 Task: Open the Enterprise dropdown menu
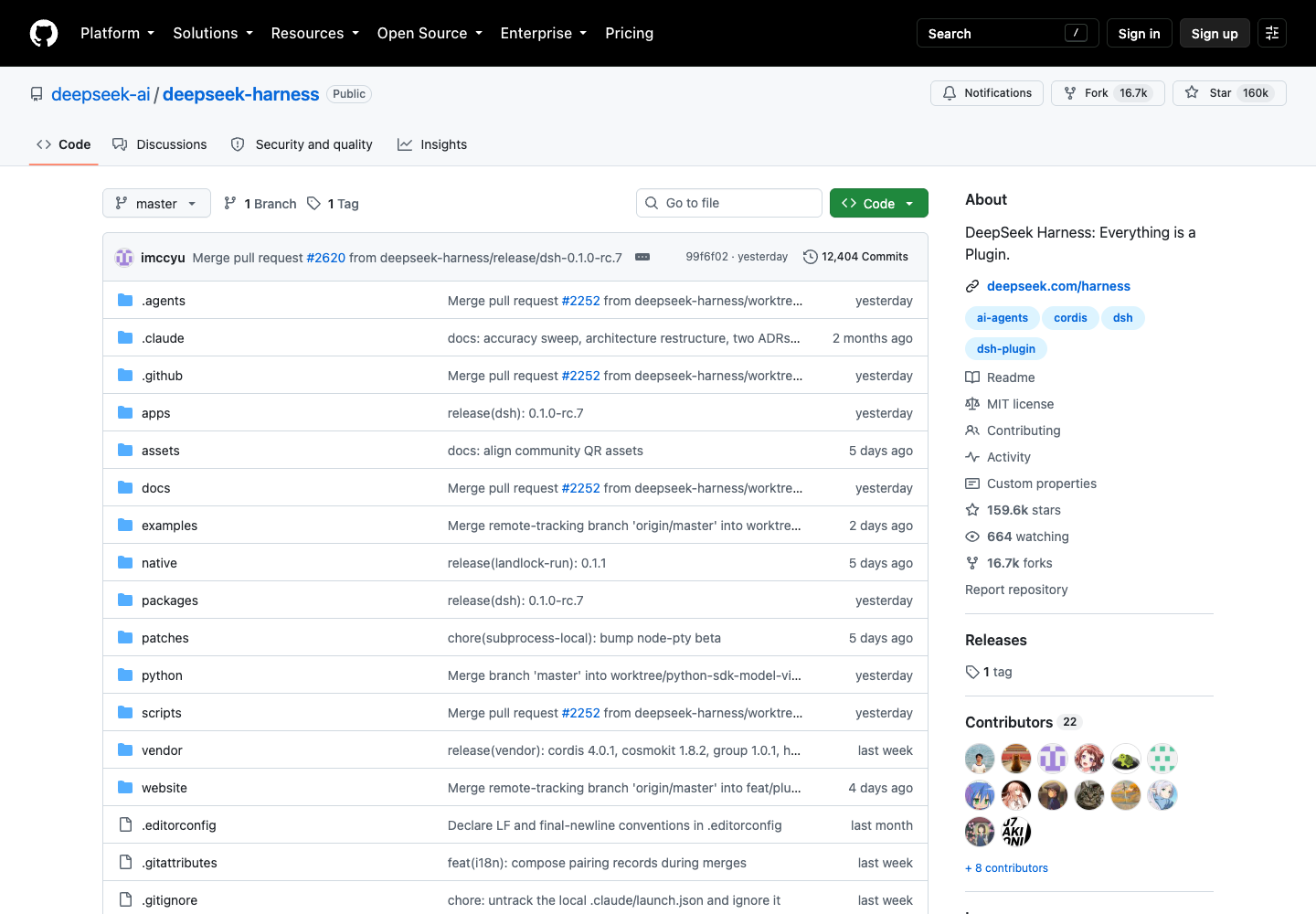click(544, 33)
